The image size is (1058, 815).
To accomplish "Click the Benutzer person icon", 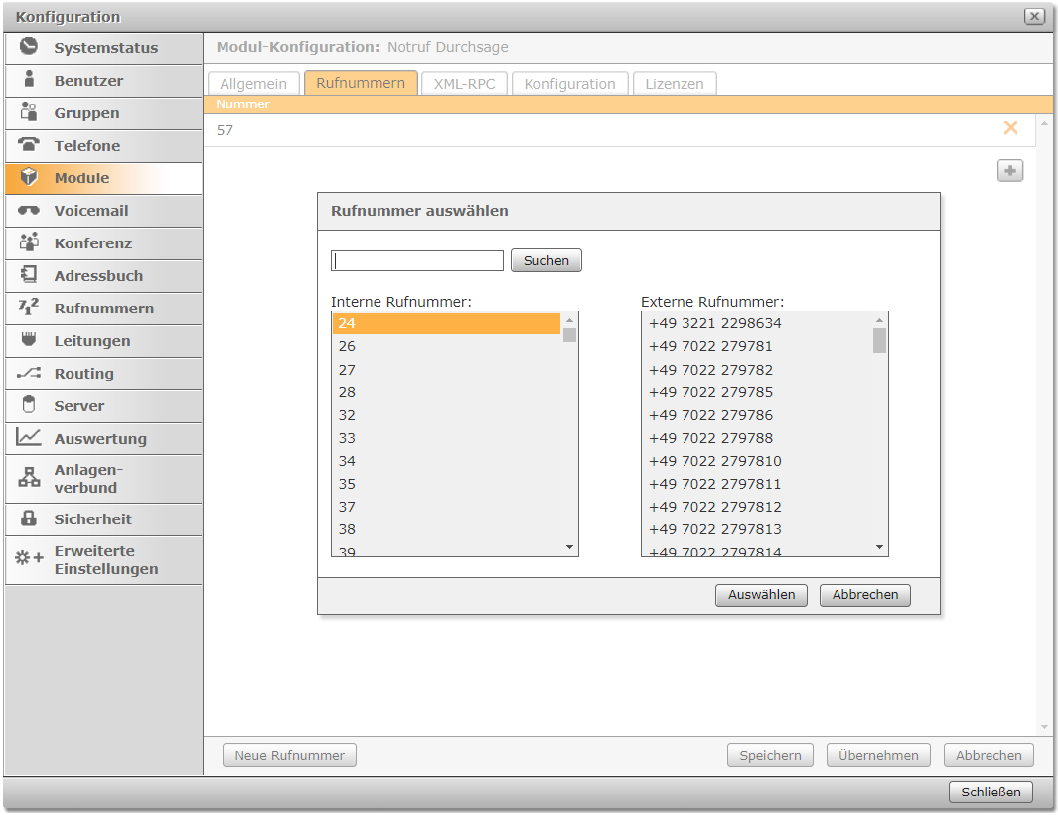I will coord(29,79).
